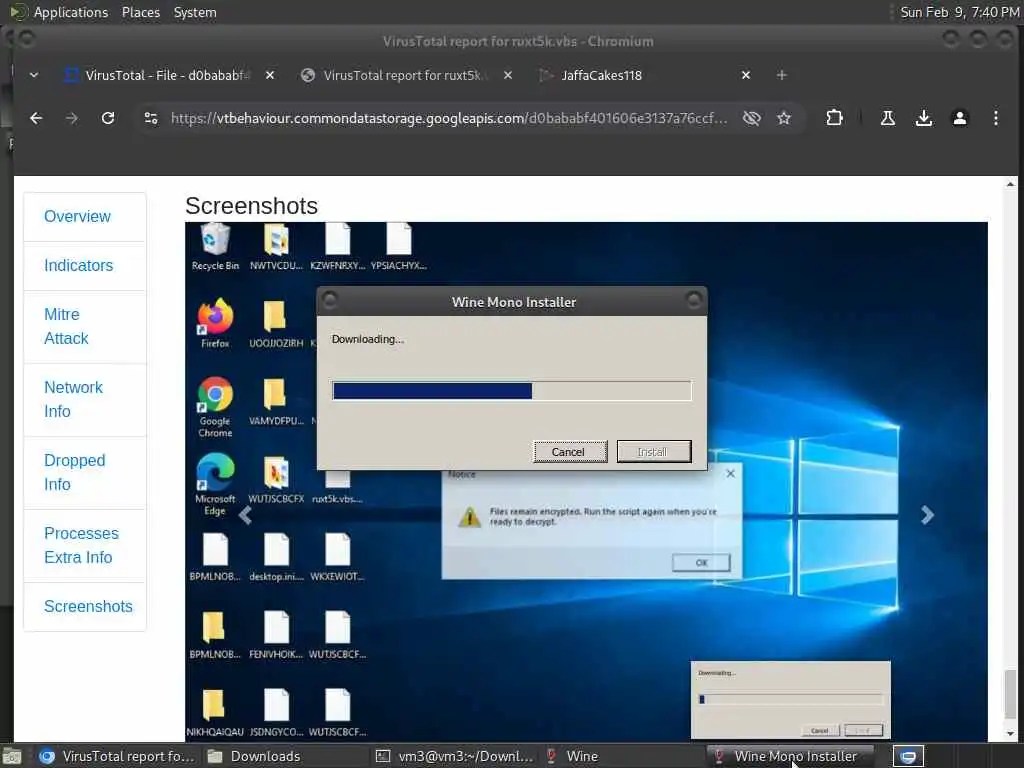The height and width of the screenshot is (768, 1024).
Task: Open the Downloads icon in the toolbar
Action: click(x=923, y=118)
